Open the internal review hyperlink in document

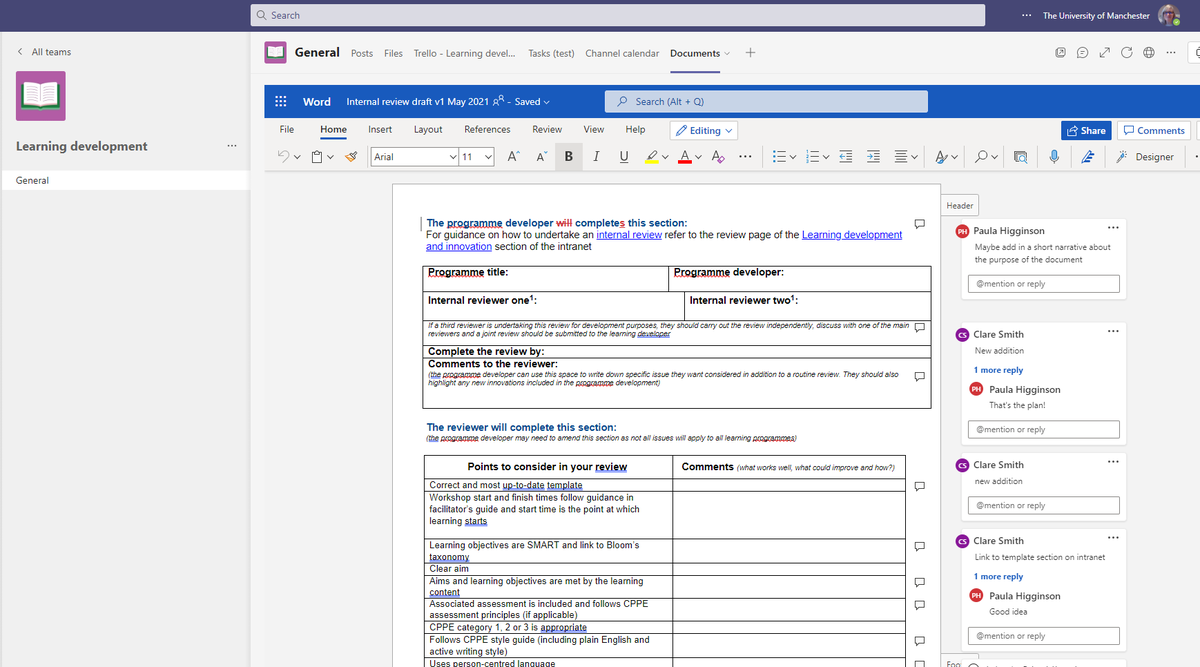[x=629, y=235]
